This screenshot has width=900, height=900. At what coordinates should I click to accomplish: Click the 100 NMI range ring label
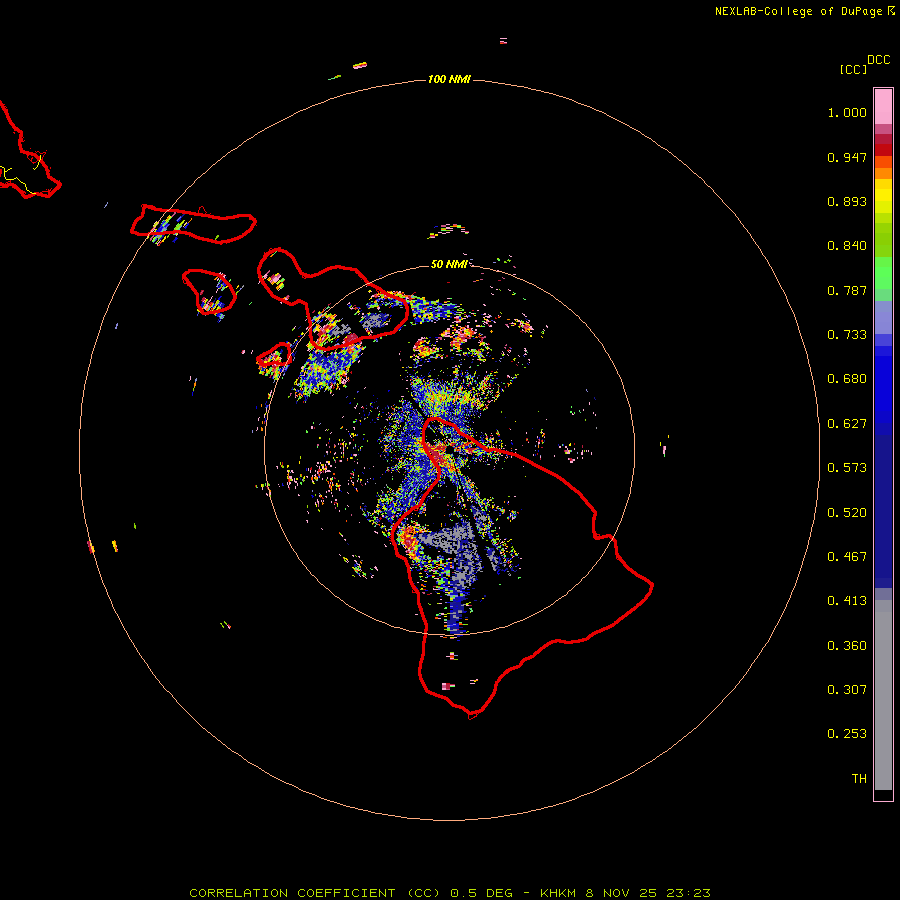point(449,79)
